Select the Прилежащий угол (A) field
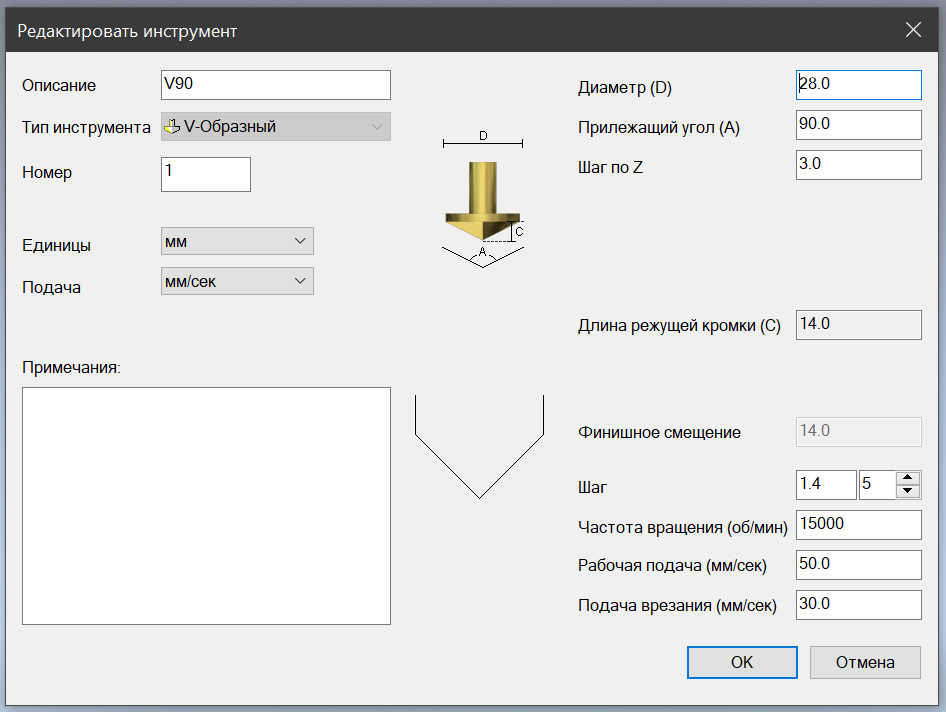The image size is (946, 712). 858,125
